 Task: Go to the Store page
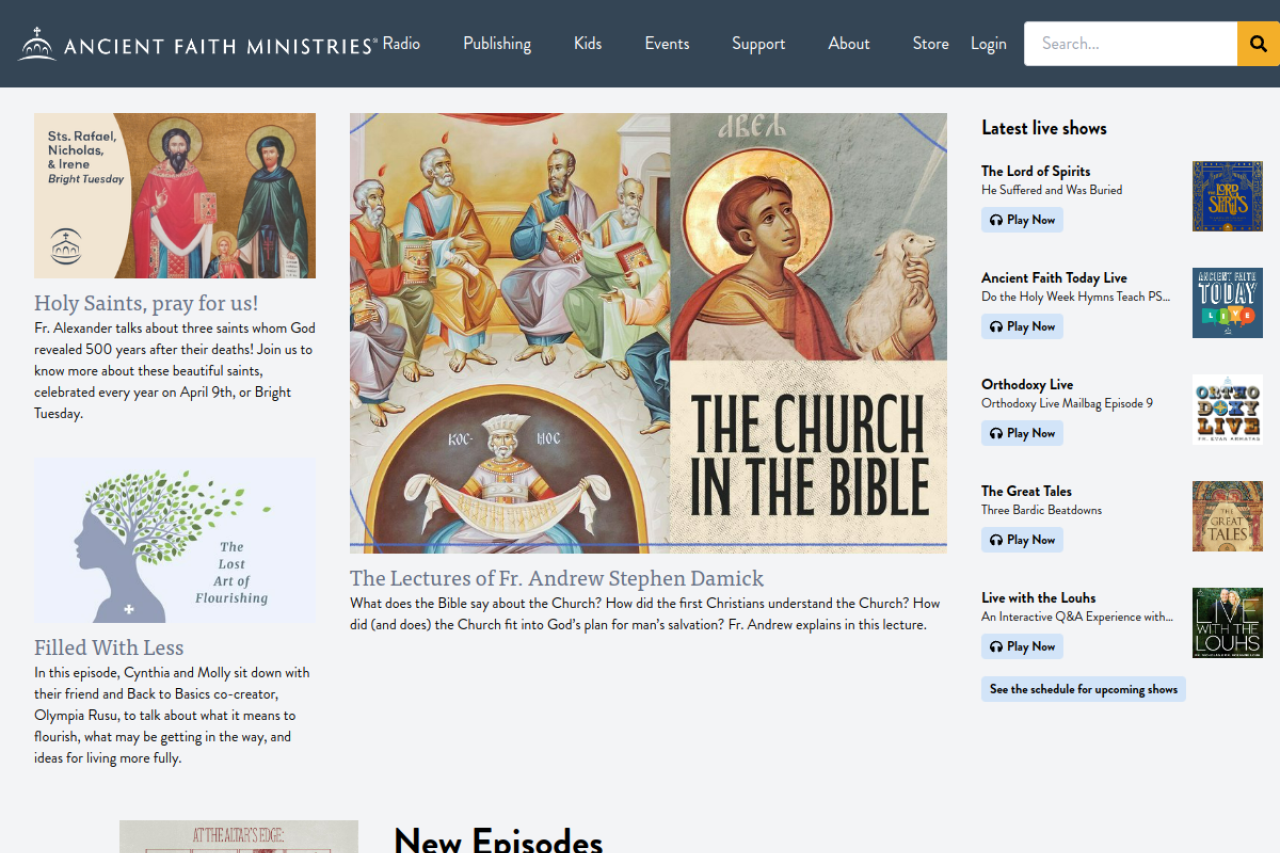click(x=930, y=44)
